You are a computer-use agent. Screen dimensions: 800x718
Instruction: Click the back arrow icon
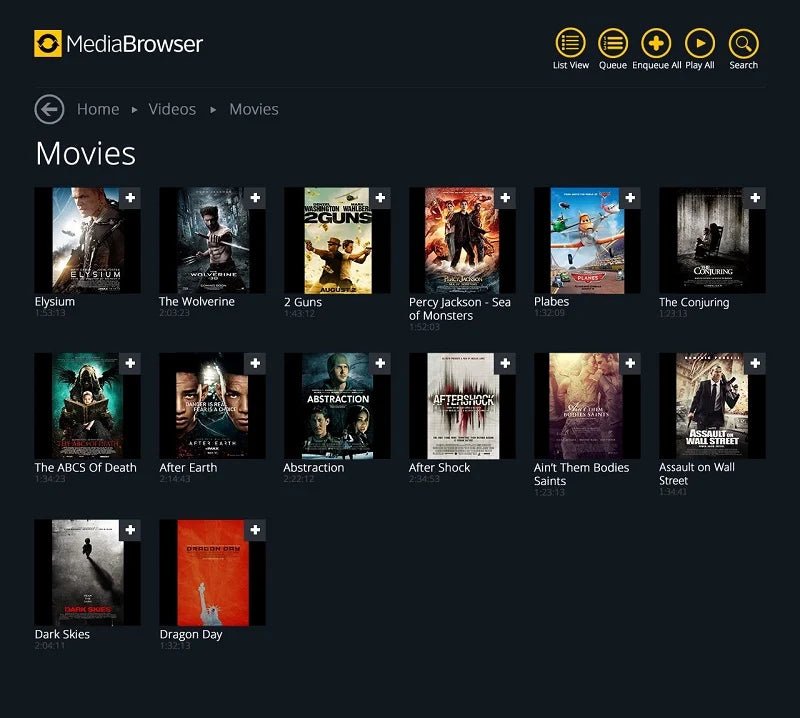(48, 108)
